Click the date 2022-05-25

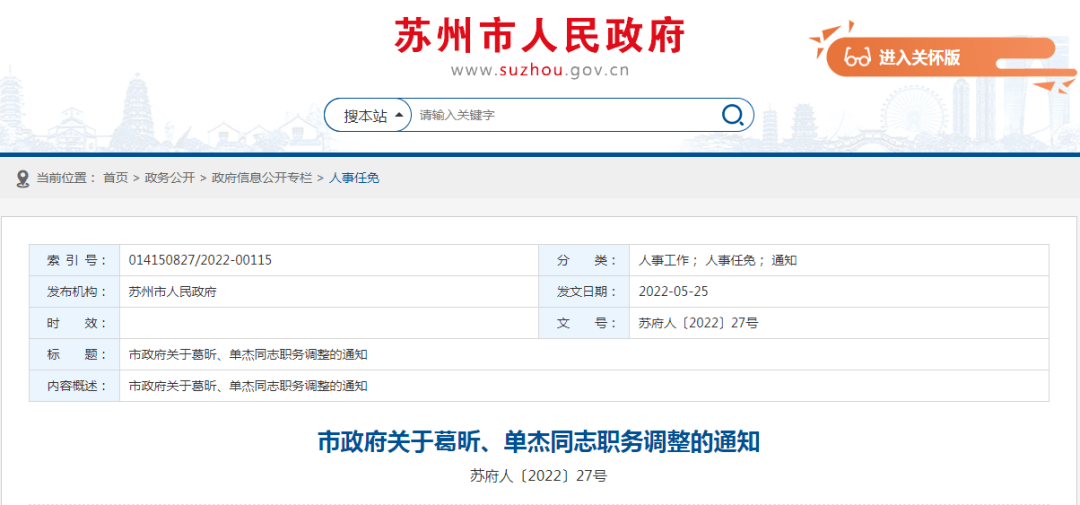pos(673,291)
